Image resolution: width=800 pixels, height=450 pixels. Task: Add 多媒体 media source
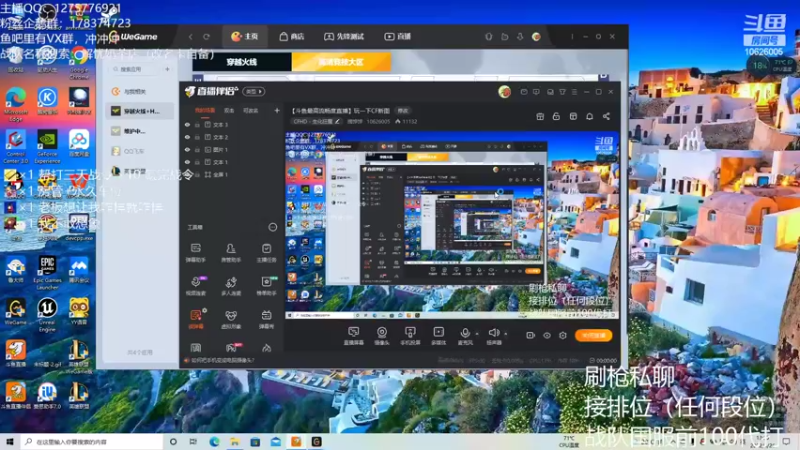tap(438, 336)
